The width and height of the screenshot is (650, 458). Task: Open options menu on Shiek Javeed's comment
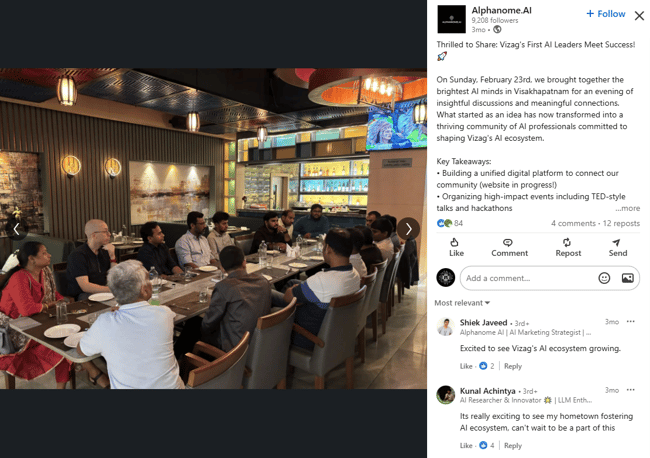click(631, 322)
